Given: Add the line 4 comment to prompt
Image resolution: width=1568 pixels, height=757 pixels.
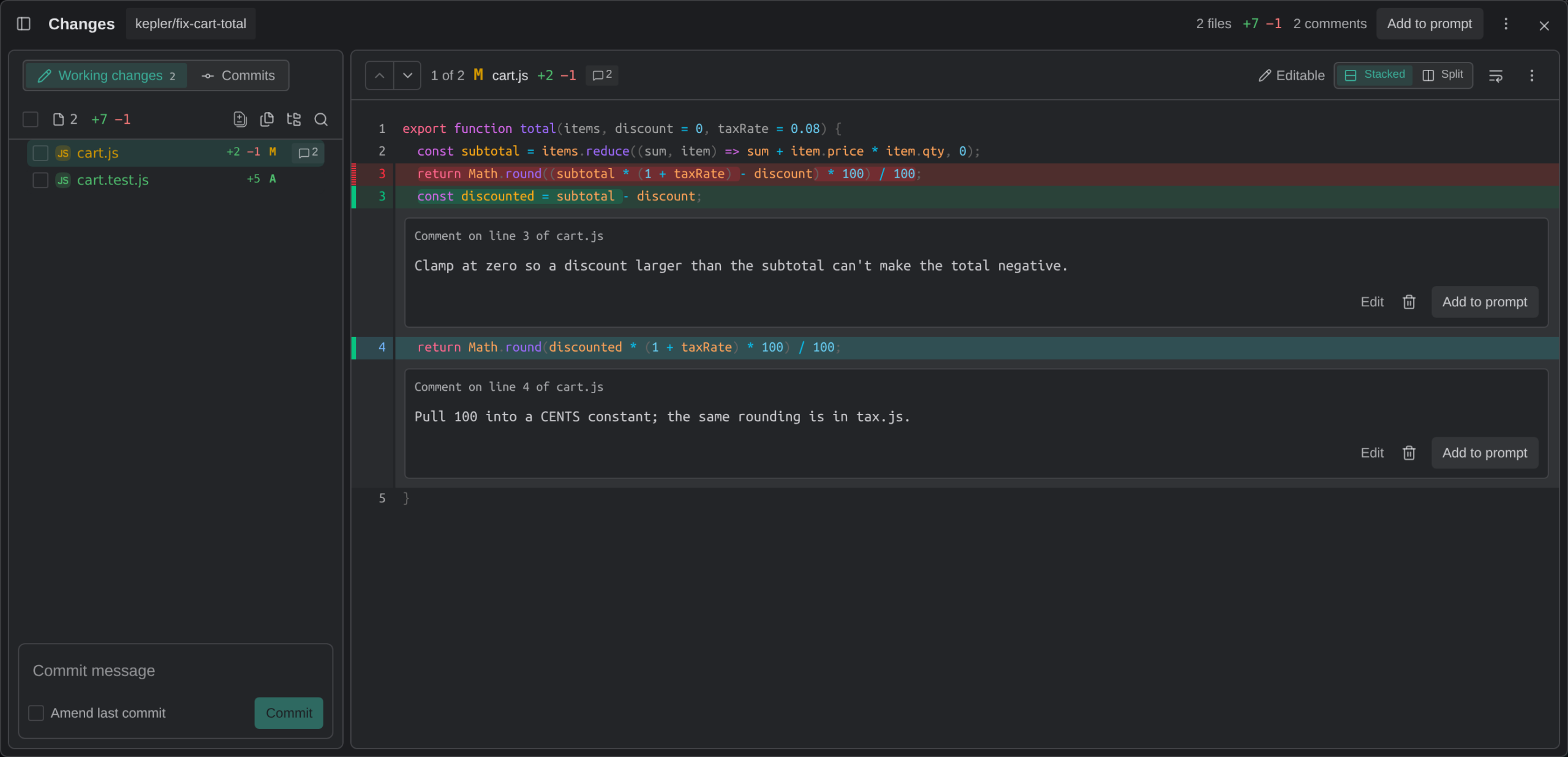Looking at the screenshot, I should click(x=1484, y=453).
